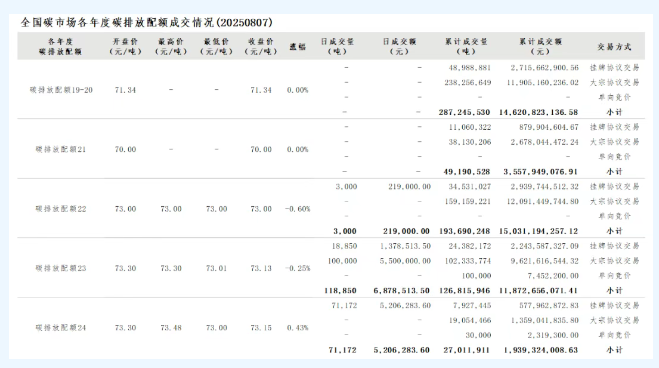Screen dimensions: 659x368
Task: Select the row label 碳排放配额24
Action: click(x=61, y=328)
